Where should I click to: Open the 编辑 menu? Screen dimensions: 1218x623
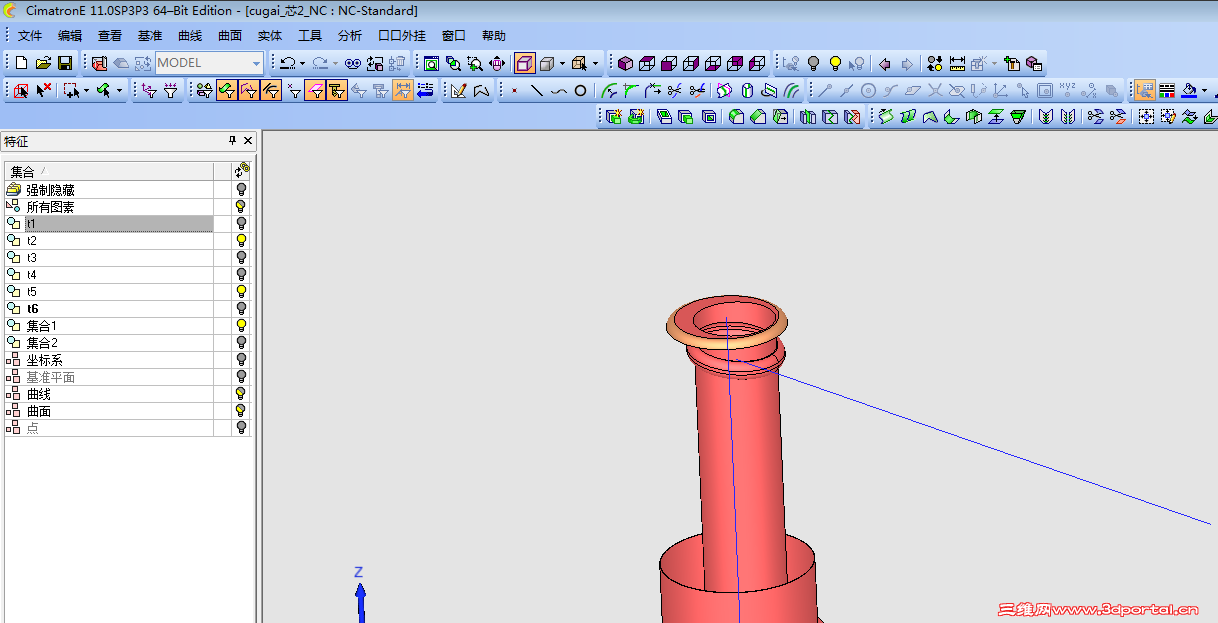coord(70,36)
